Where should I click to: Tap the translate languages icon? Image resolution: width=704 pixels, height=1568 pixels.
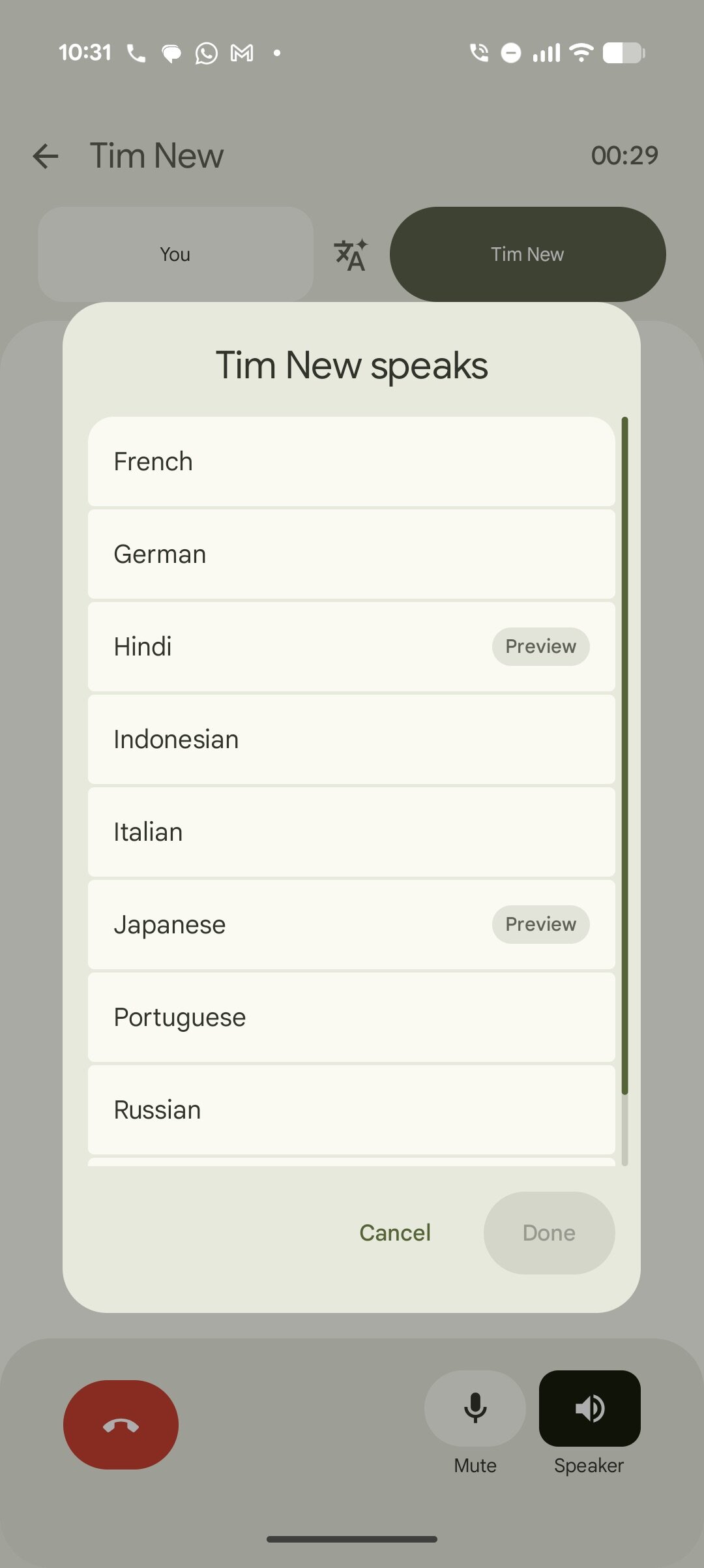pos(351,254)
